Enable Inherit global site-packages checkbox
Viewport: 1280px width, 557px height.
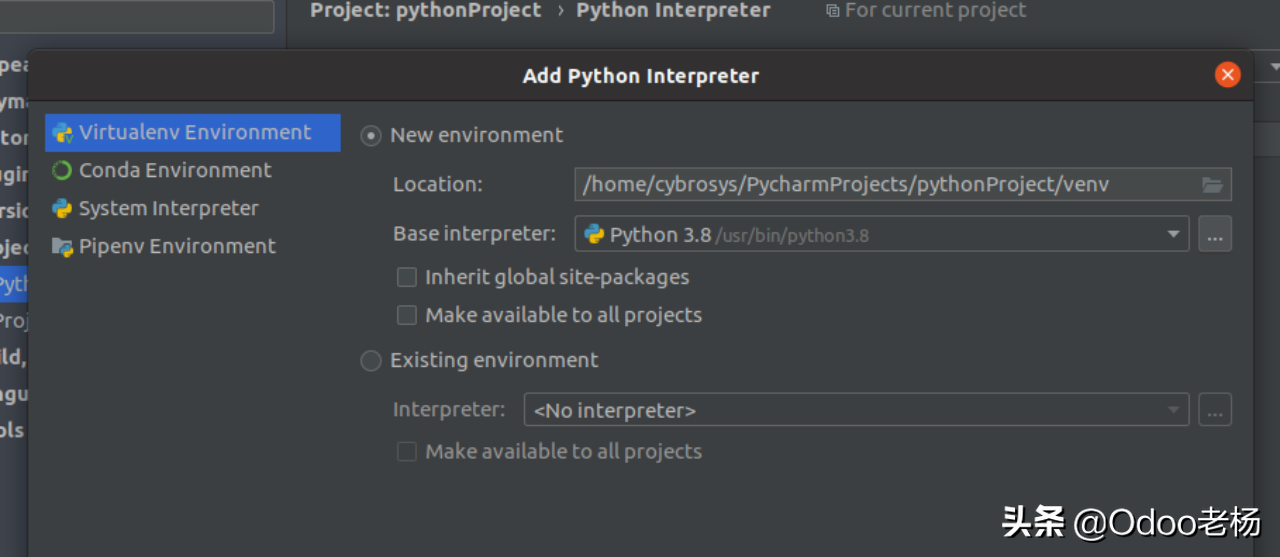coord(407,277)
